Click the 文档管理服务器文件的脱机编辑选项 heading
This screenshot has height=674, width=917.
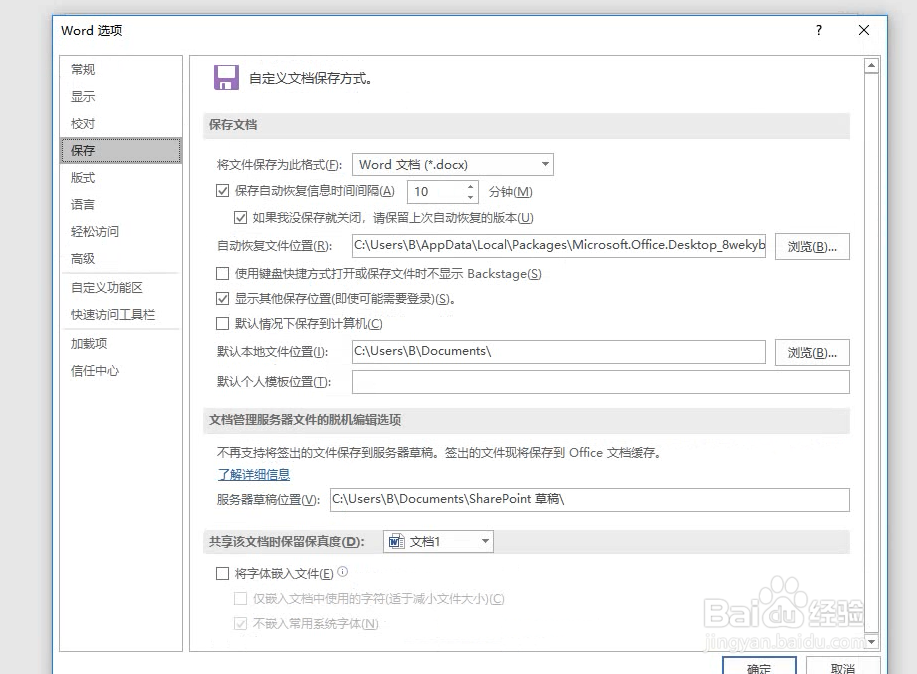pos(305,419)
